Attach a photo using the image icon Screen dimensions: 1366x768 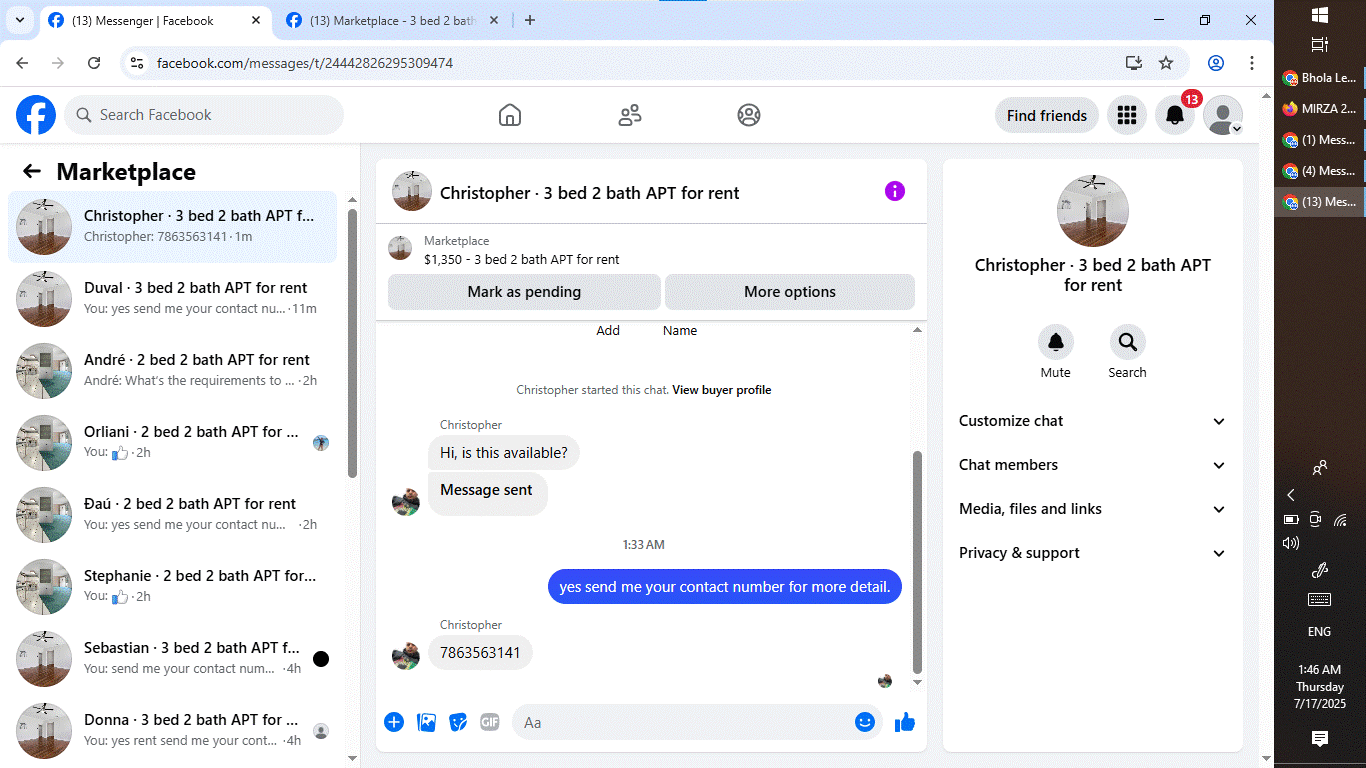coord(426,722)
